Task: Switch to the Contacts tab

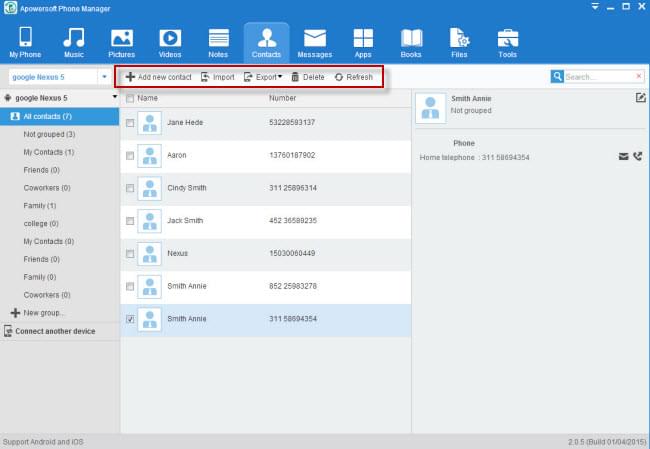Action: [267, 43]
